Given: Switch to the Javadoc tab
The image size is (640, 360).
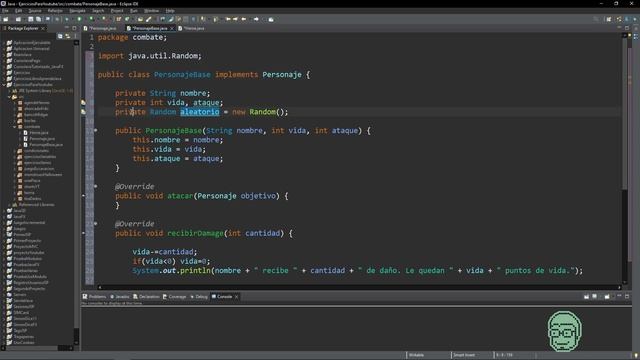Looking at the screenshot, I should point(120,297).
